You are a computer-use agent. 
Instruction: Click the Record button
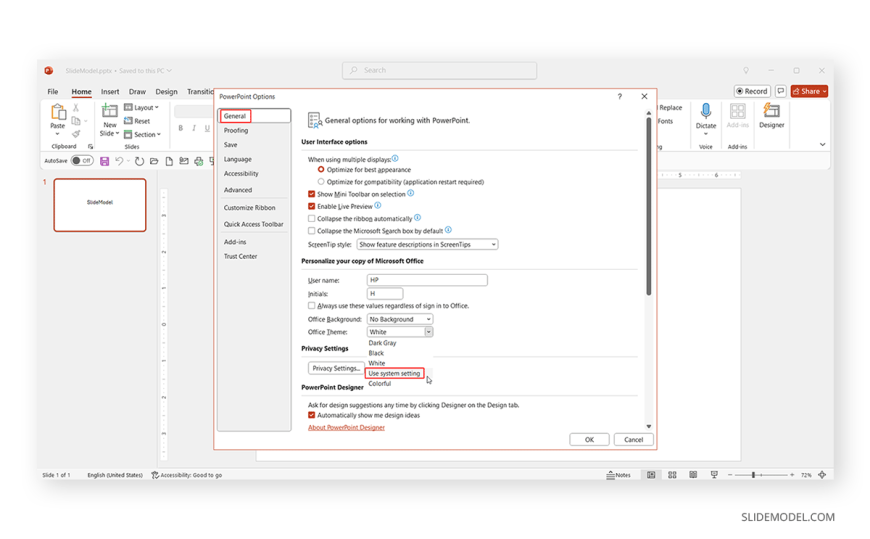pos(752,91)
